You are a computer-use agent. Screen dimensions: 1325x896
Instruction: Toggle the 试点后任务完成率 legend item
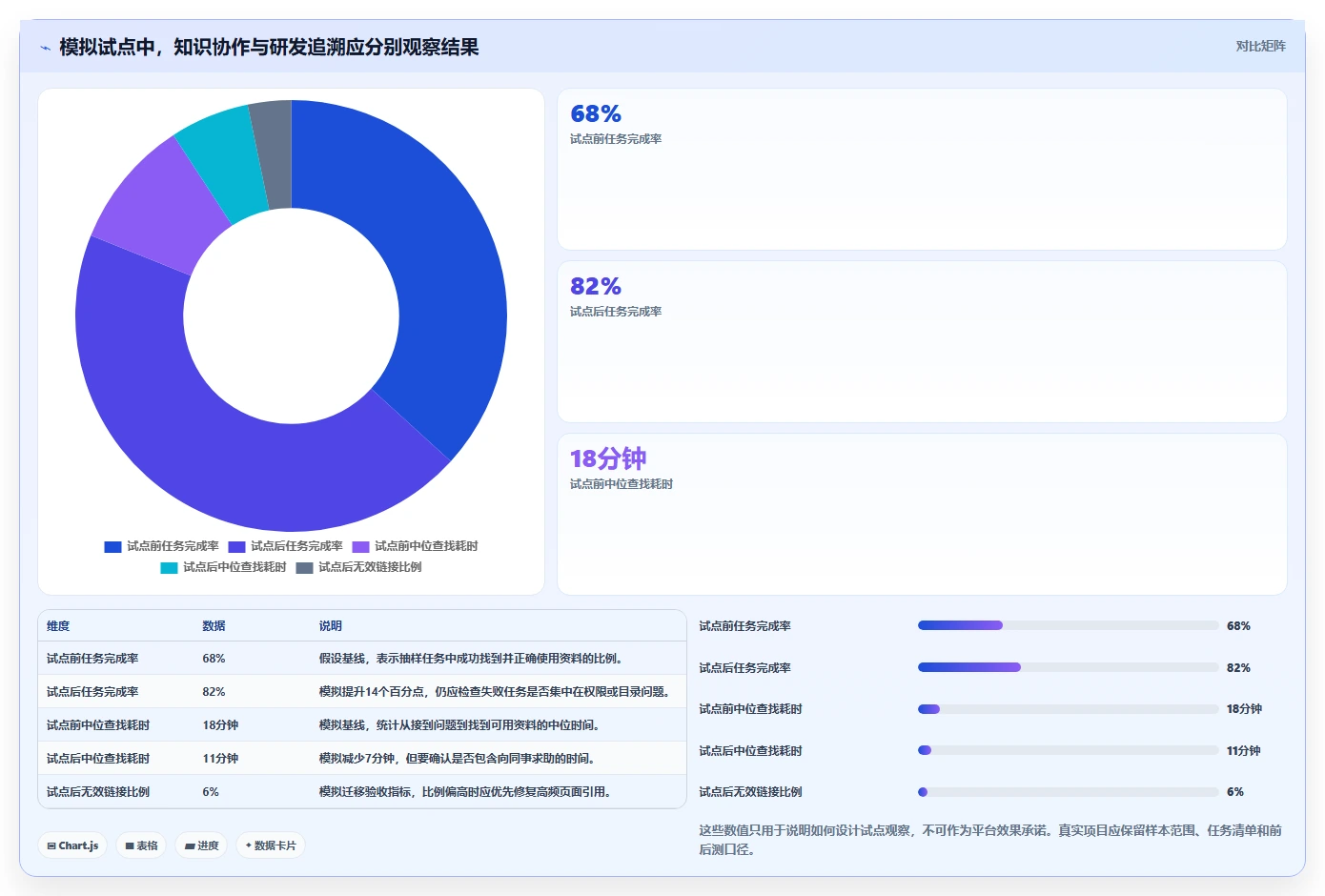pyautogui.click(x=285, y=546)
